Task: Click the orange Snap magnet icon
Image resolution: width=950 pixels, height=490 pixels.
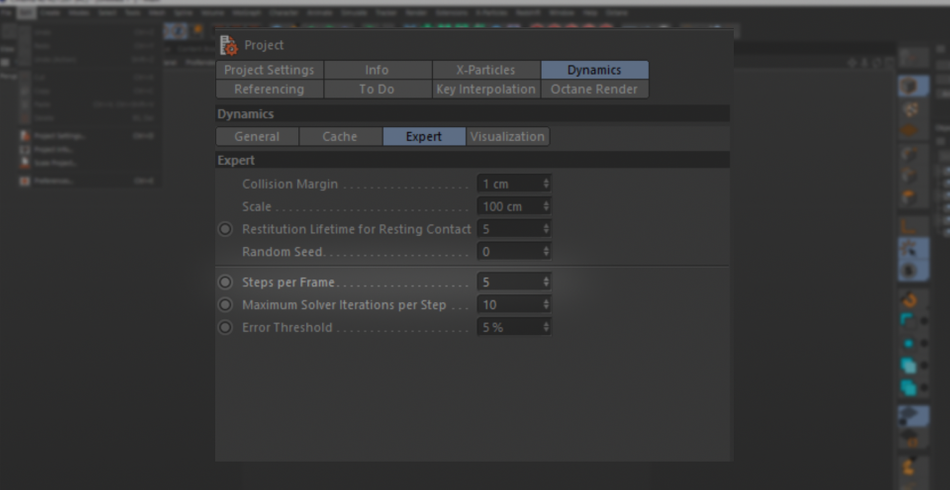Action: (911, 299)
